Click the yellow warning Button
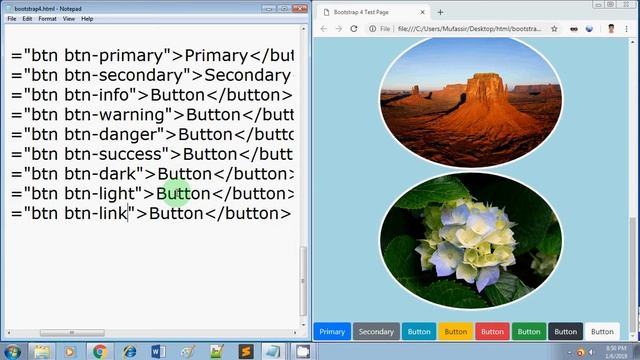640x360 pixels. (456, 331)
